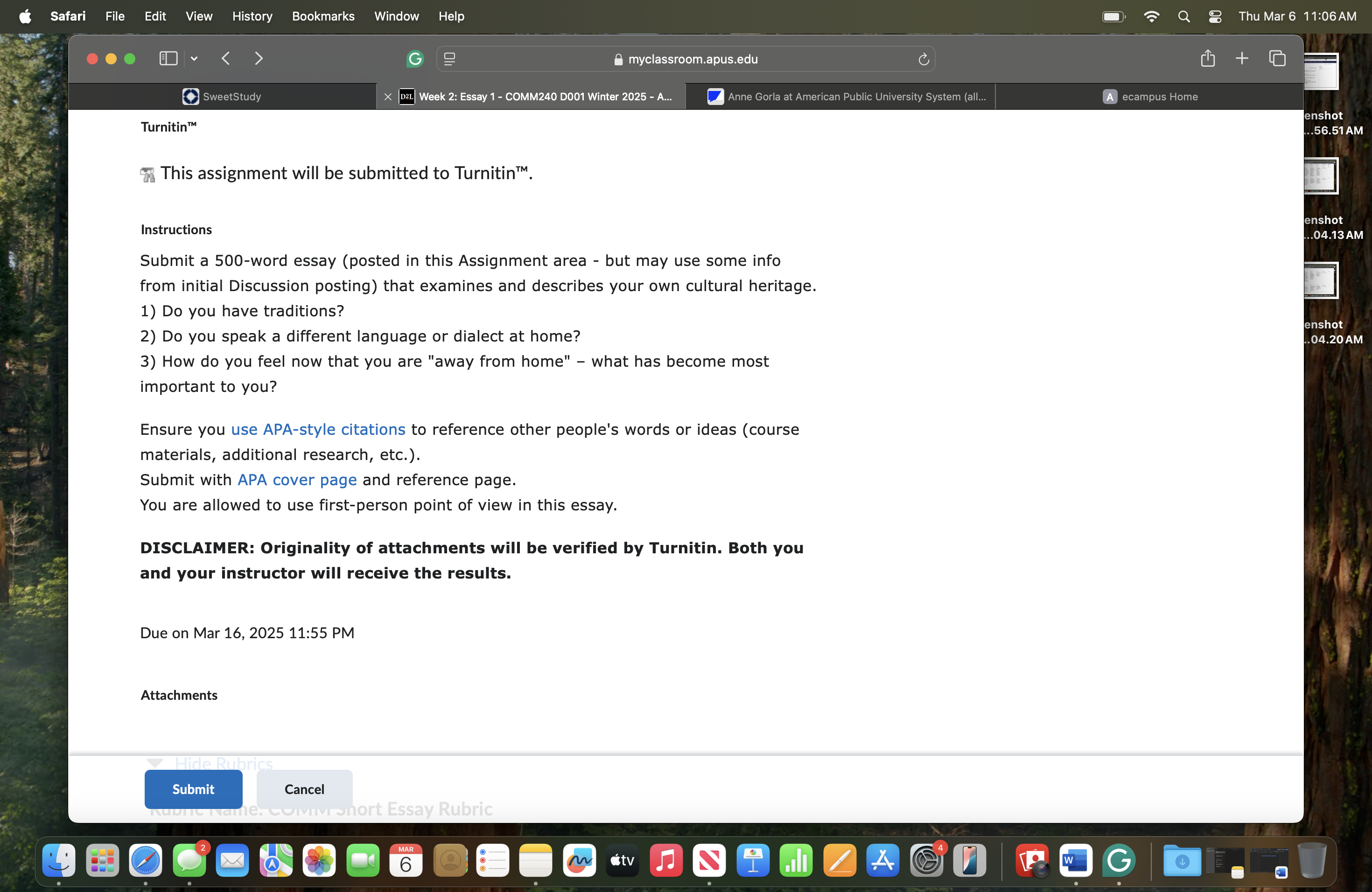The image size is (1372, 892).
Task: Open the Notes app in Dock
Action: click(536, 861)
